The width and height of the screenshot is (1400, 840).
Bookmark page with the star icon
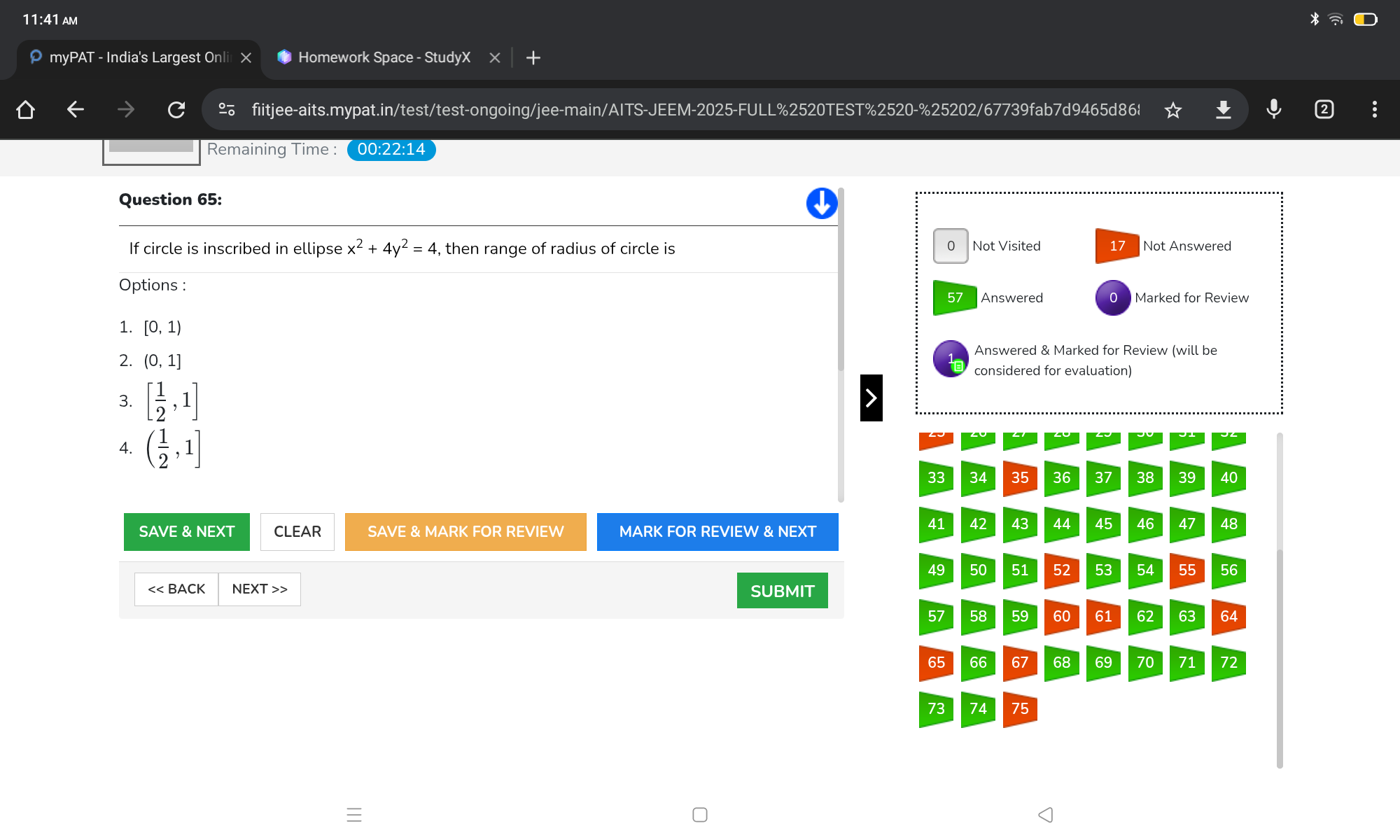(x=1173, y=109)
